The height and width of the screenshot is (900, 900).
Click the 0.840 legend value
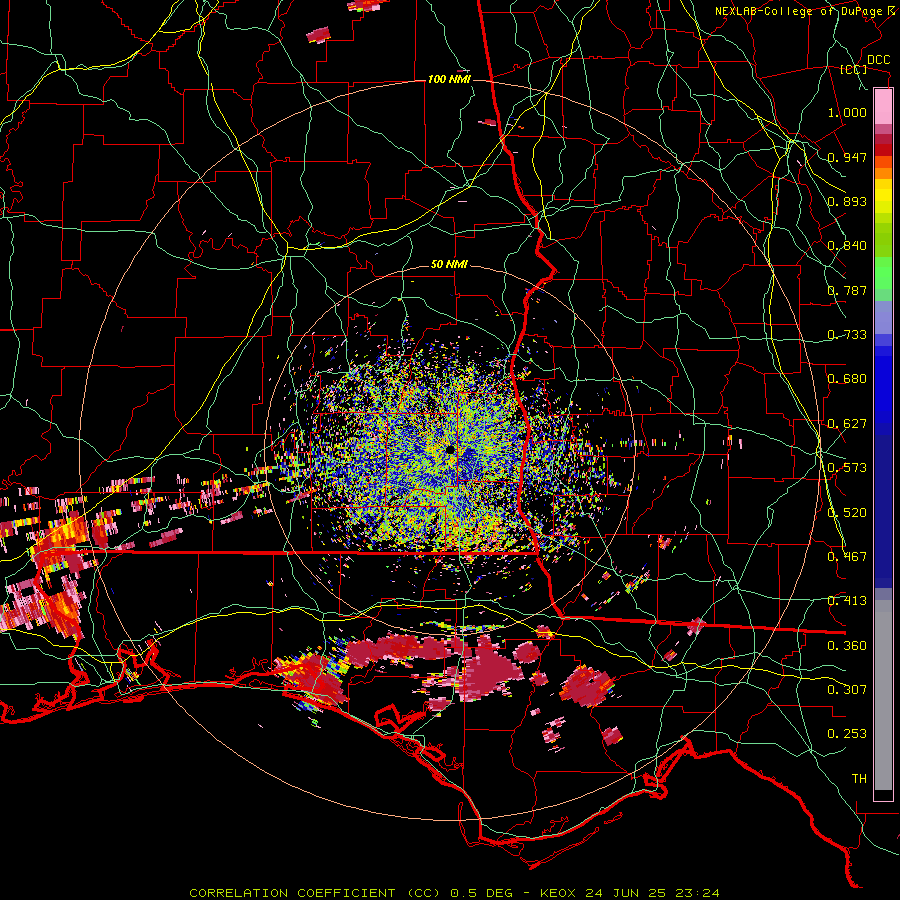(847, 246)
